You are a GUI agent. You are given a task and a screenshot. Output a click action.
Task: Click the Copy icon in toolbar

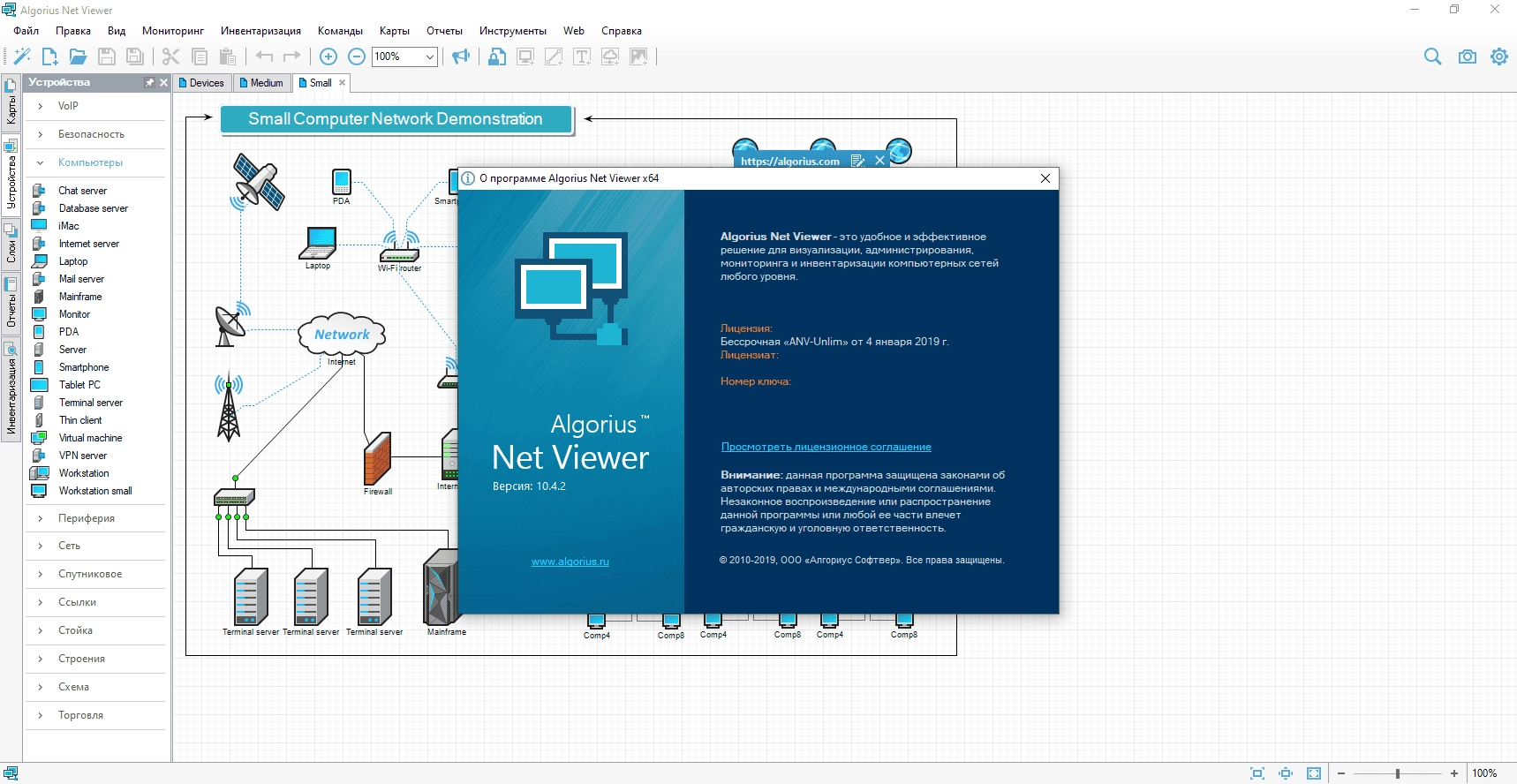click(x=200, y=57)
